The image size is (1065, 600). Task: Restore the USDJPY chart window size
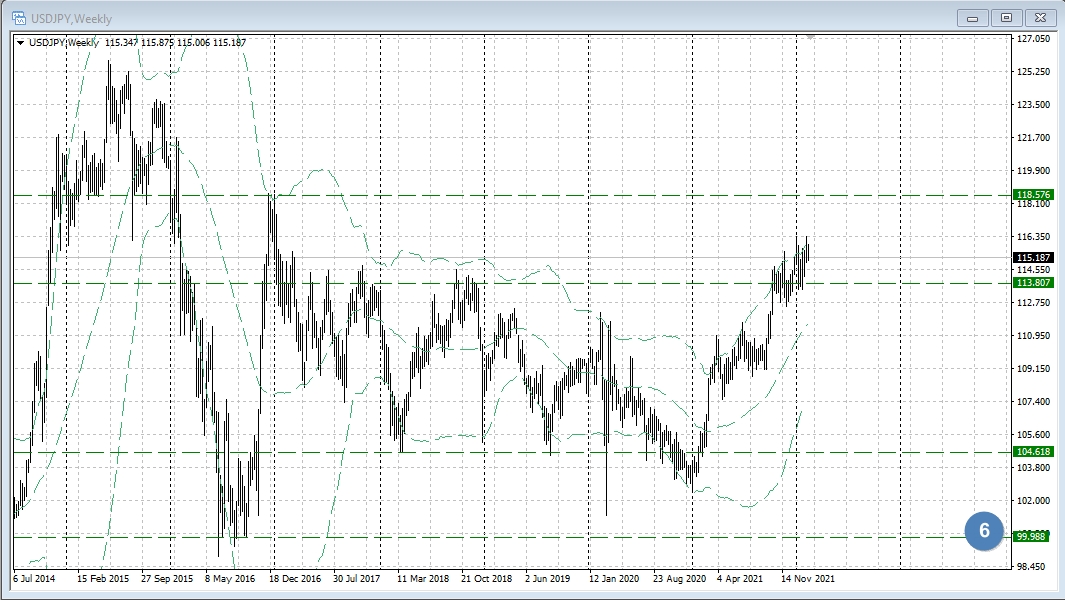[x=1006, y=17]
